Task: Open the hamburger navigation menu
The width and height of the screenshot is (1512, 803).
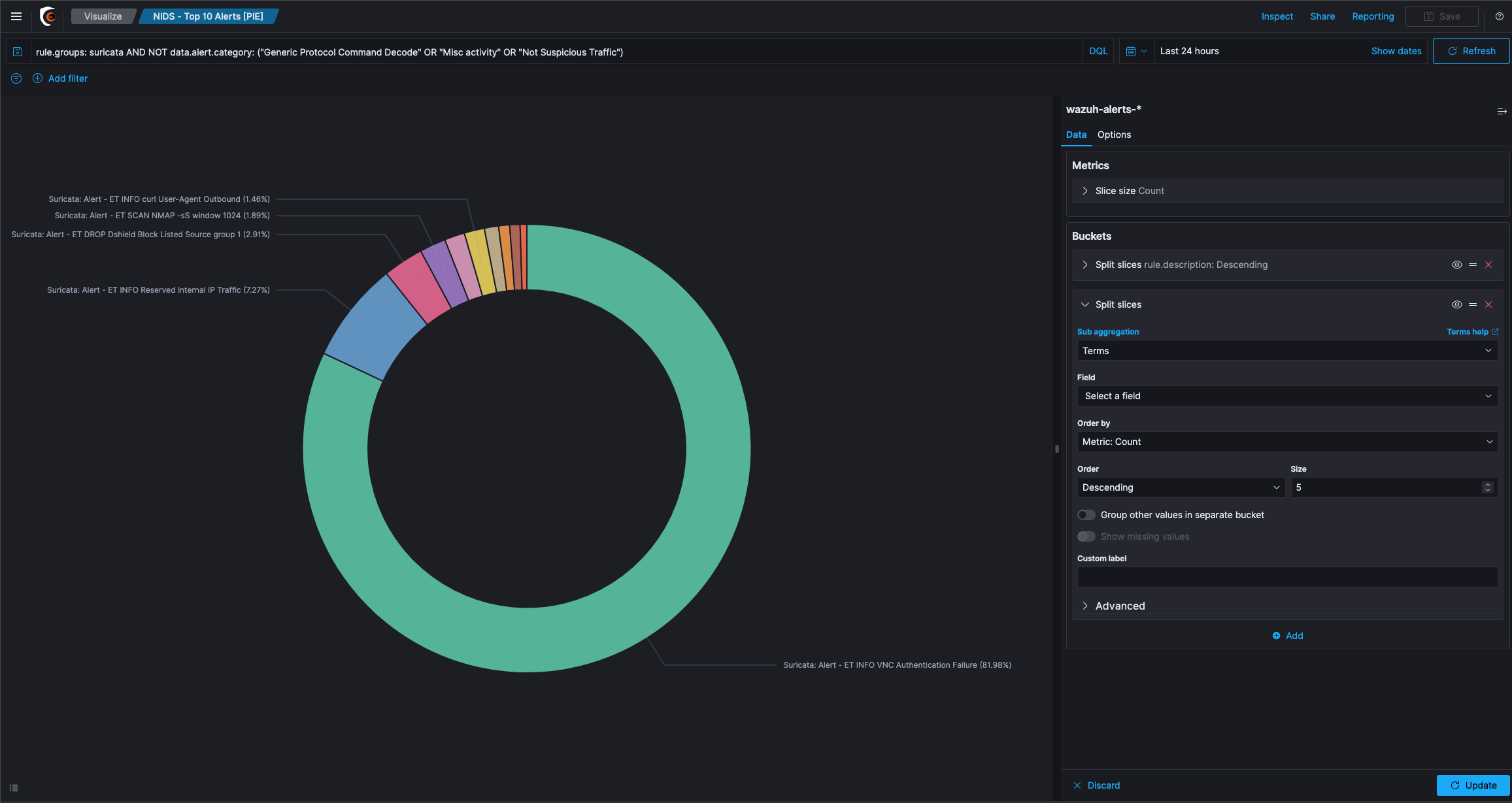Action: coord(16,16)
